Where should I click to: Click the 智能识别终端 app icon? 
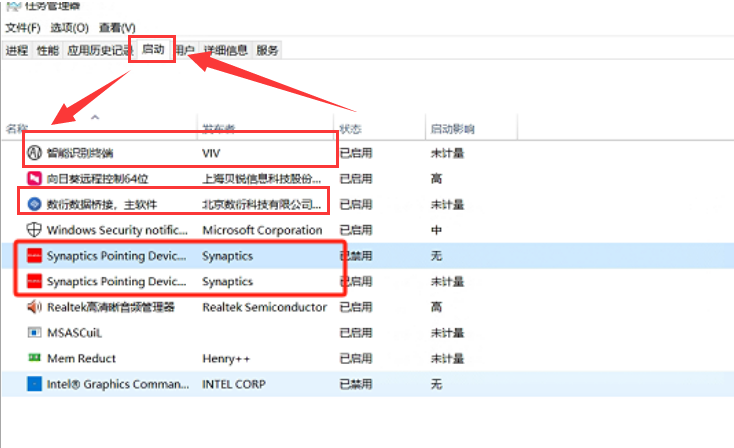[34, 153]
